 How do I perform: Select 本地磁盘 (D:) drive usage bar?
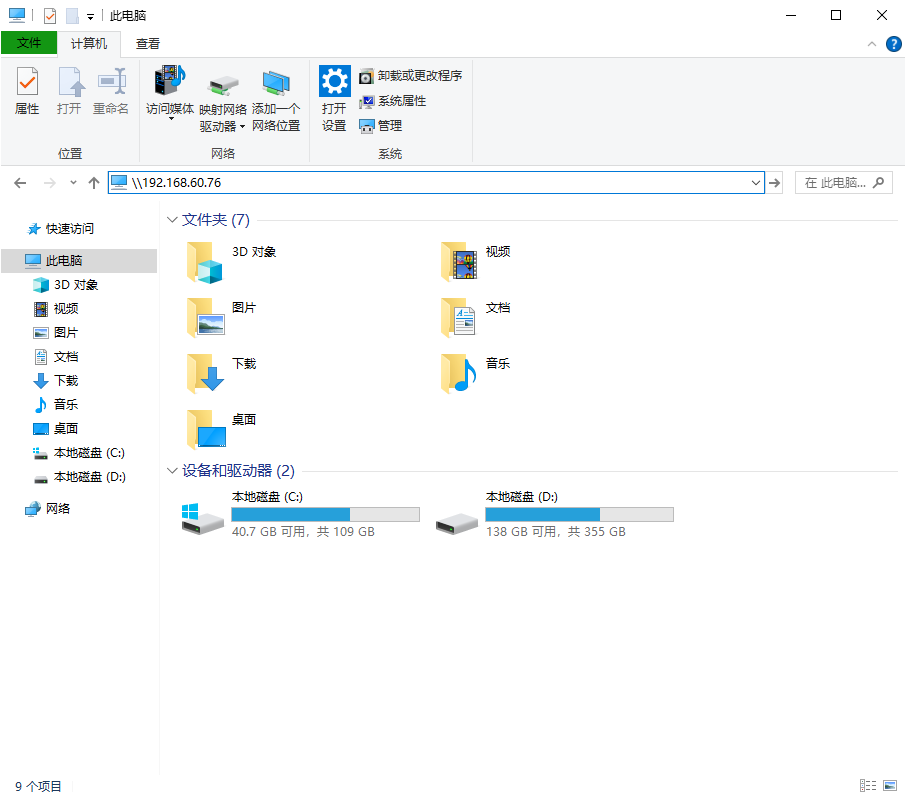click(x=579, y=514)
